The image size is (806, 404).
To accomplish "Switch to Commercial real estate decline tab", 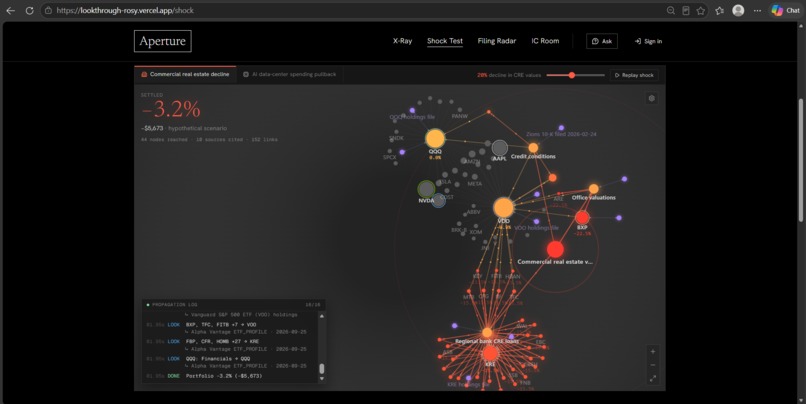I will pyautogui.click(x=185, y=75).
